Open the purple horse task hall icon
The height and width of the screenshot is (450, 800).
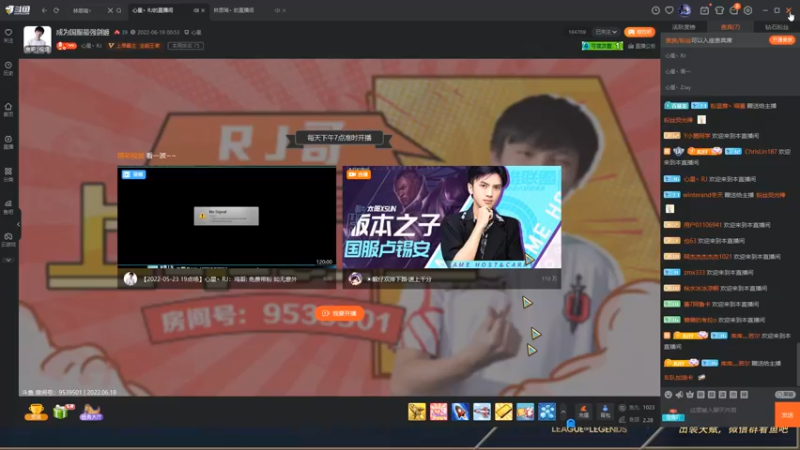click(91, 412)
